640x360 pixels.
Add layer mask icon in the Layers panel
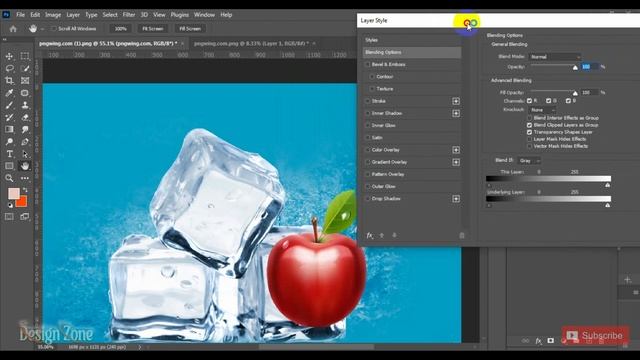[551, 340]
